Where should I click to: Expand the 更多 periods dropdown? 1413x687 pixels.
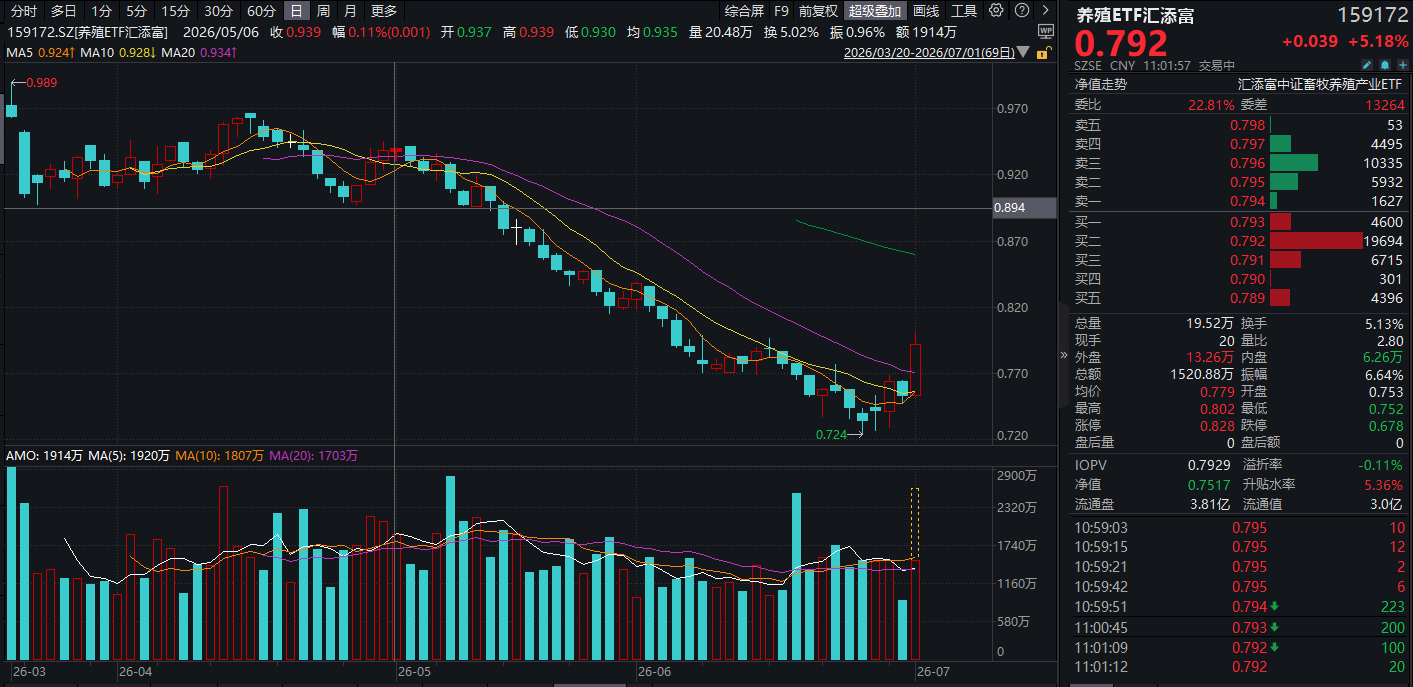click(383, 11)
